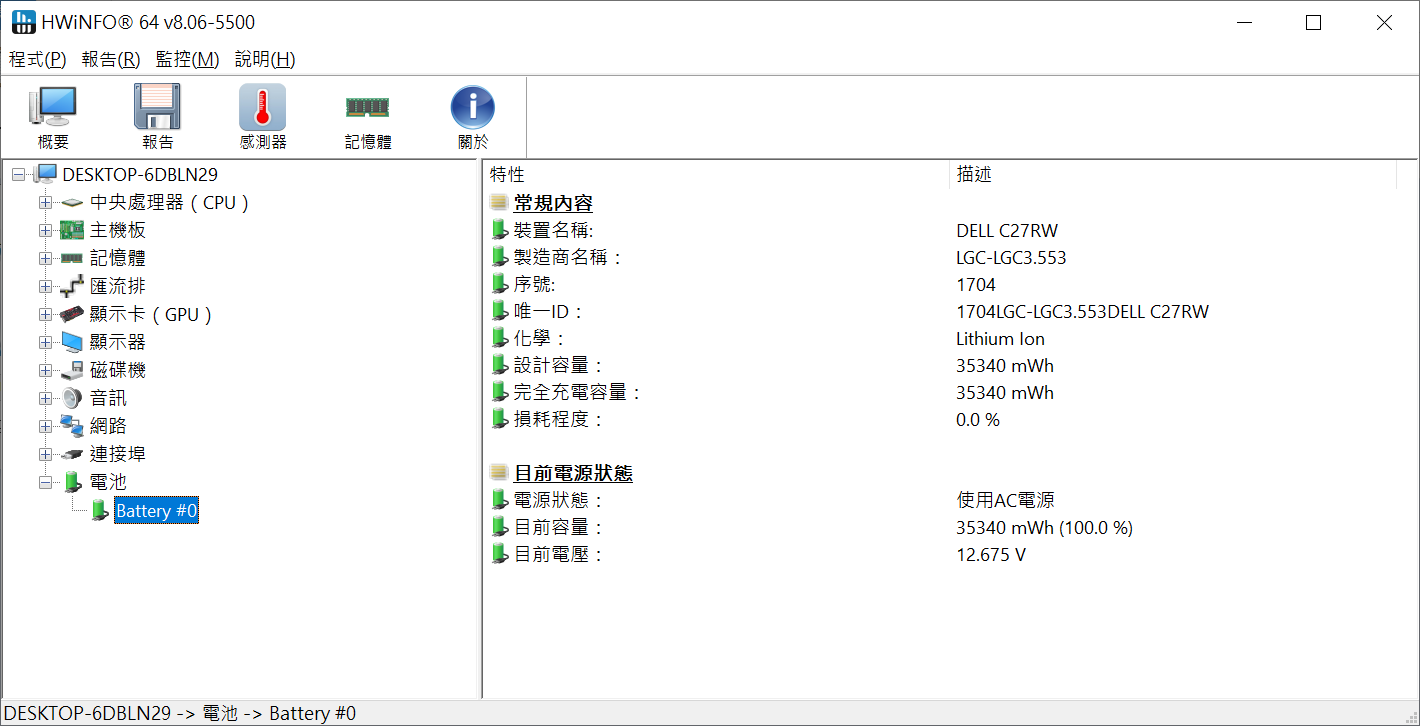Select the DESKTOP-6DBLN29 tree label

click(x=140, y=174)
